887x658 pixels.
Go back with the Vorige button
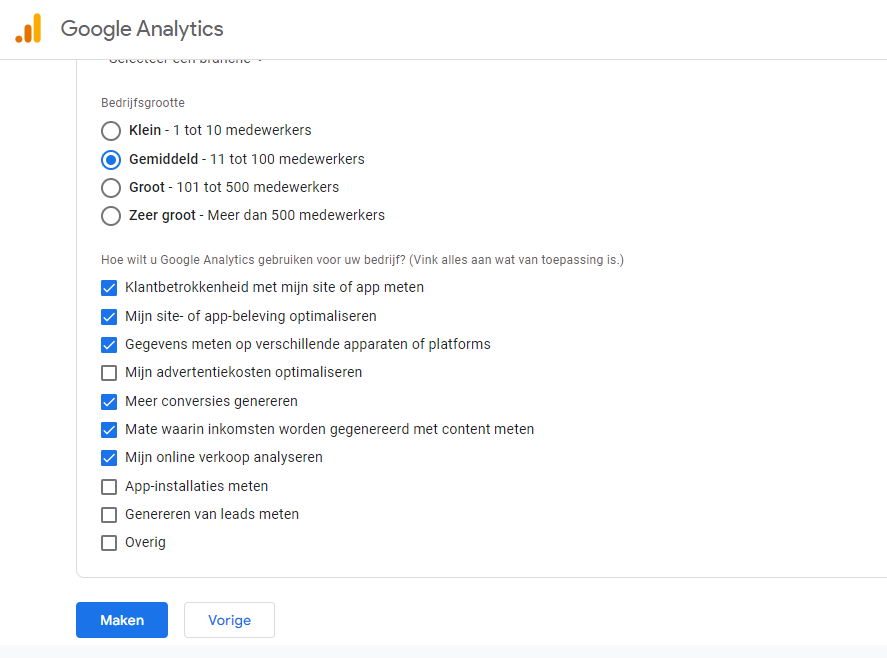[x=230, y=620]
